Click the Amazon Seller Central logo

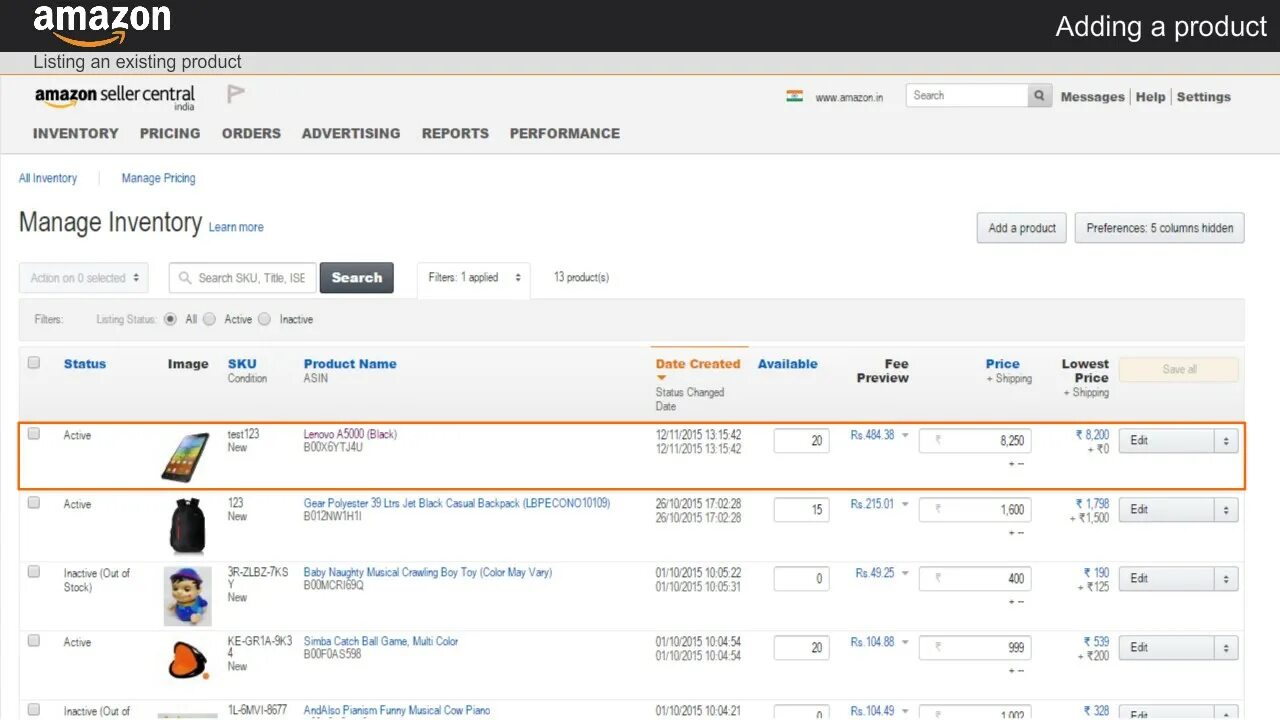pos(115,98)
